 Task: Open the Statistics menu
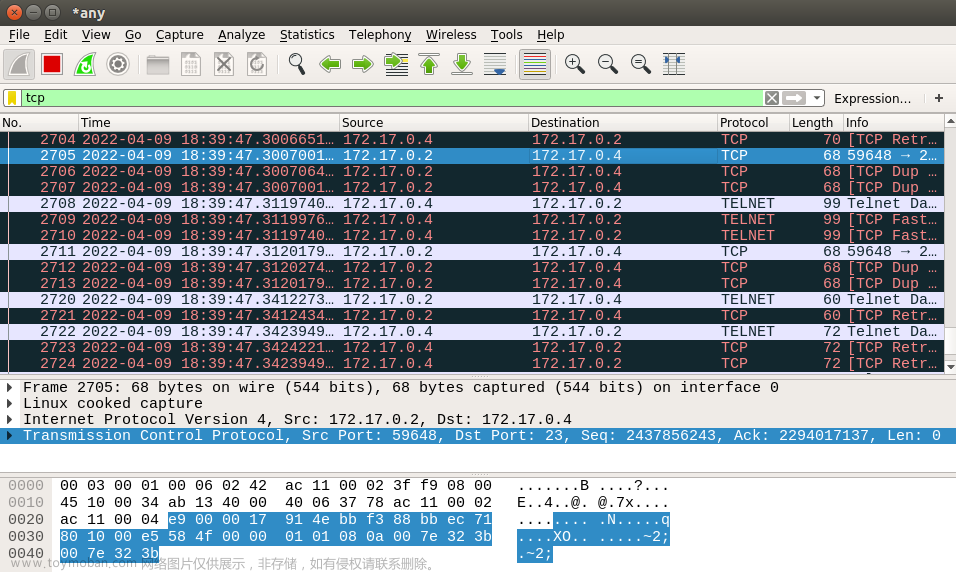pos(307,35)
